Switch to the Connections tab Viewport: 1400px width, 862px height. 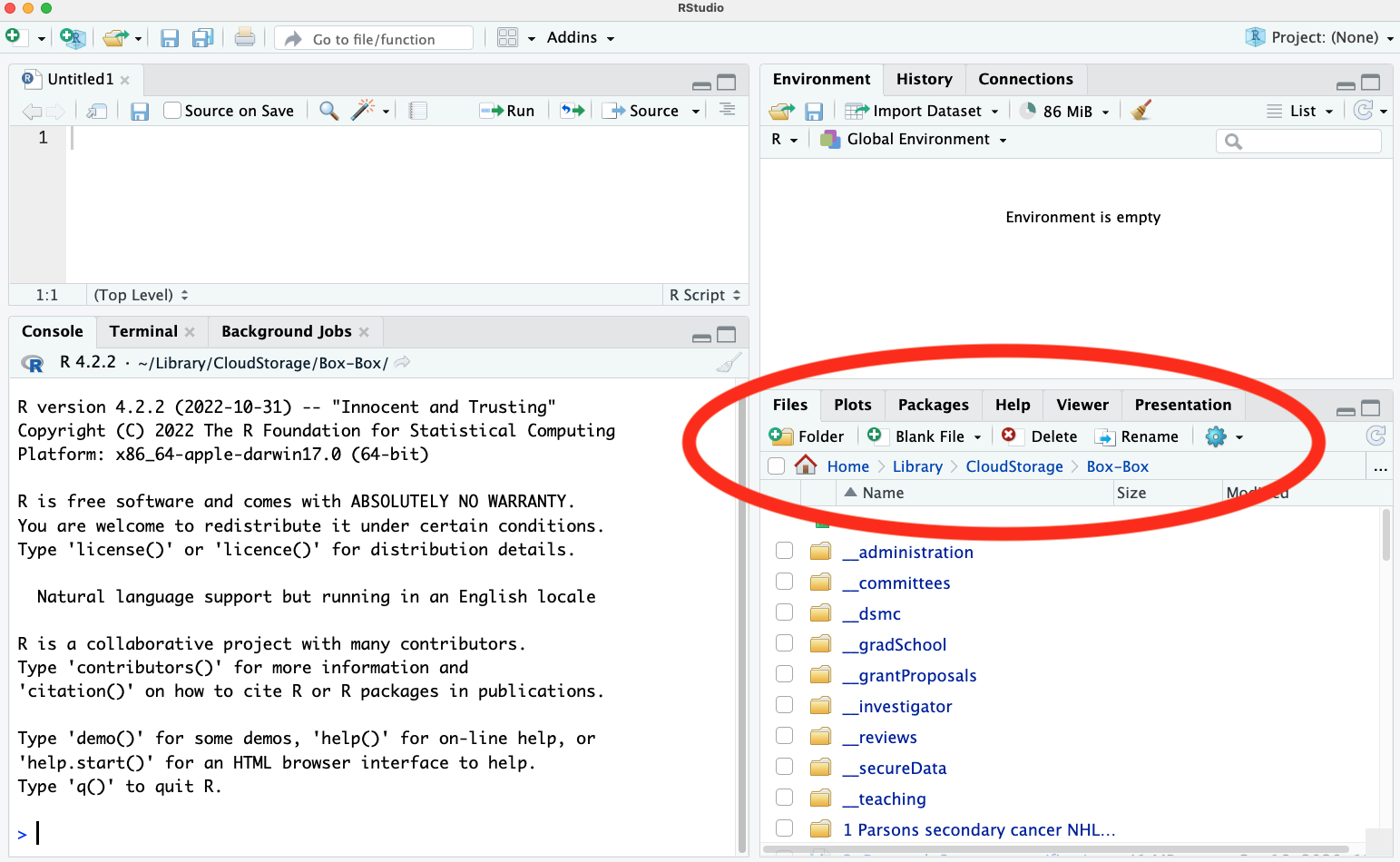click(1025, 79)
